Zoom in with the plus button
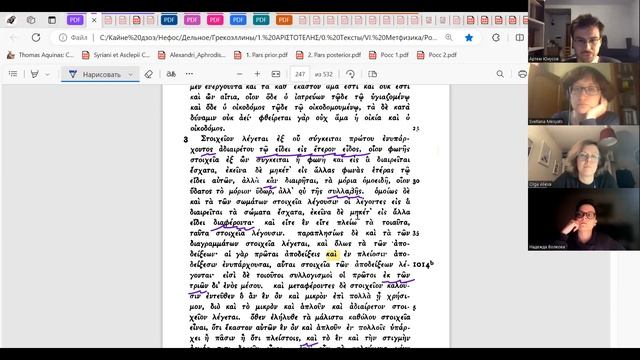This screenshot has width=640, height=360. tap(257, 74)
